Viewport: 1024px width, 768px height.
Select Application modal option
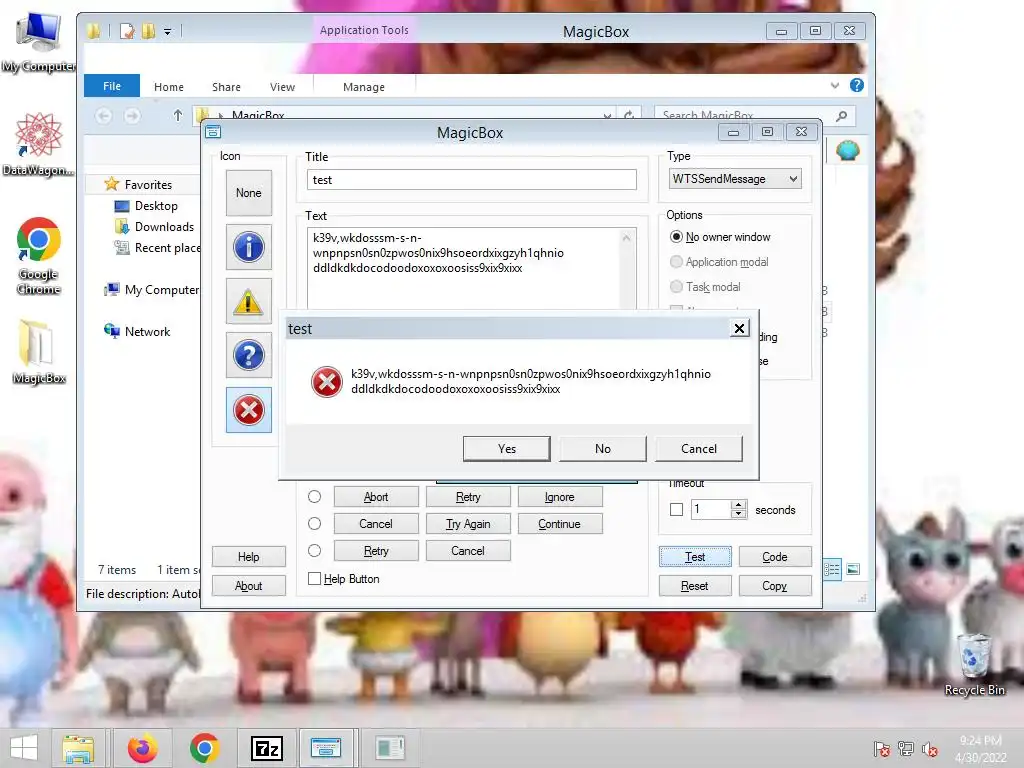[719, 262]
